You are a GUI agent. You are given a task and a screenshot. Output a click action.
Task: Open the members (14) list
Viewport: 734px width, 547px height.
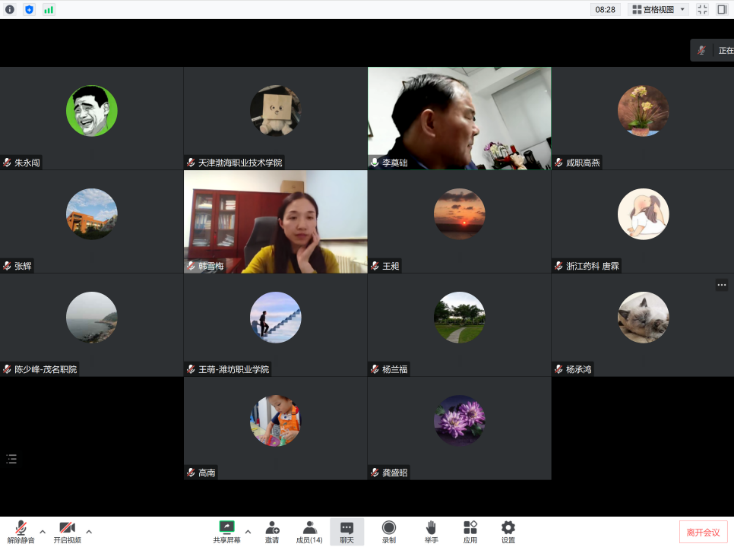[309, 529]
